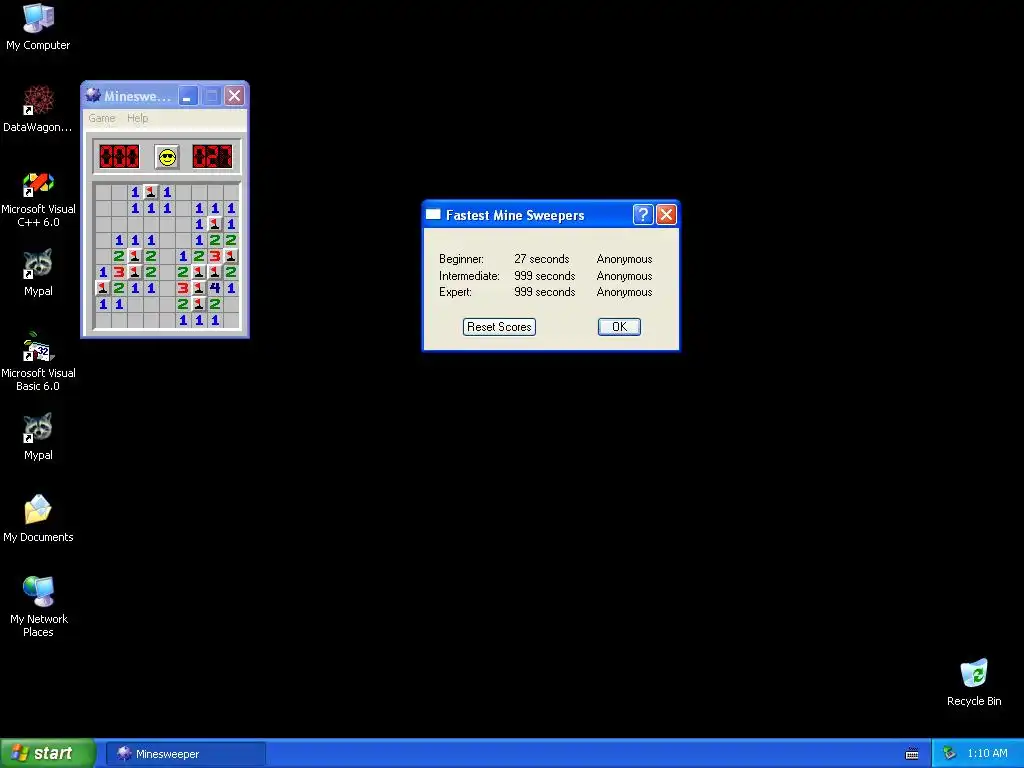Click the question mark help button in the dialog

pyautogui.click(x=643, y=214)
